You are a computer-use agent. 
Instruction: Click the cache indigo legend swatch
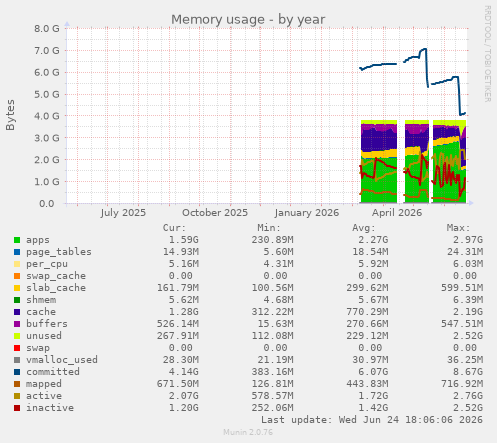coord(17,312)
